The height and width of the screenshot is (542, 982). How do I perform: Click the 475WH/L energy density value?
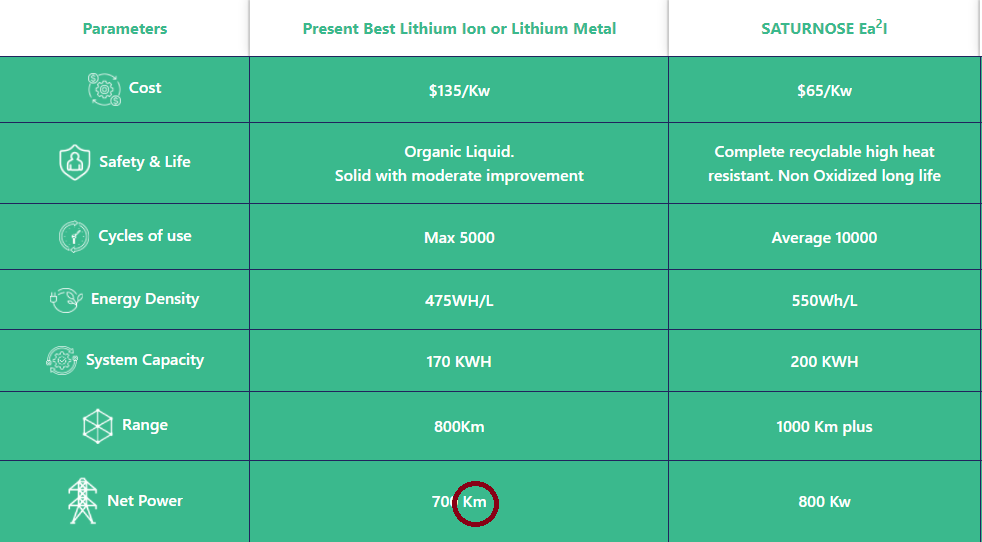[x=459, y=301]
